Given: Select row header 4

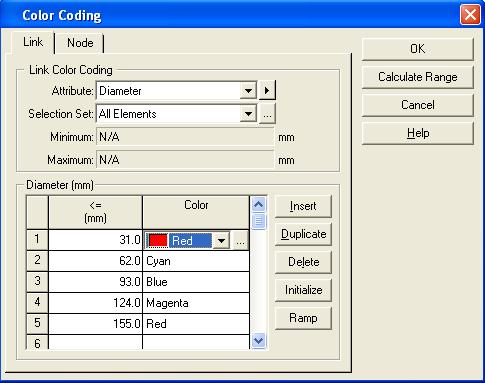Looking at the screenshot, I should pos(37,303).
